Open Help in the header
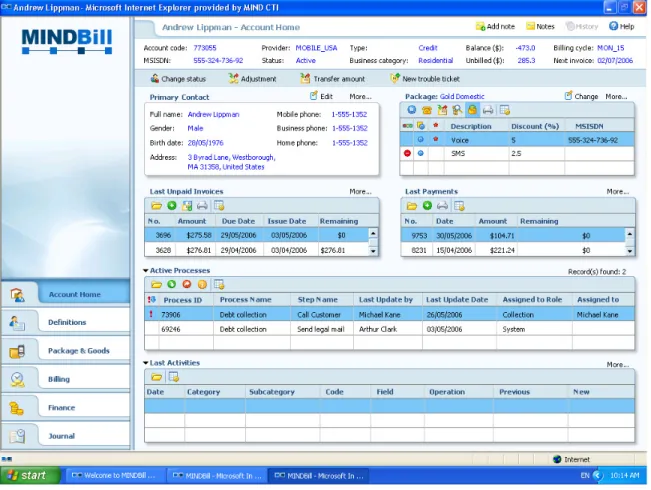This screenshot has height=490, width=651. click(x=622, y=27)
